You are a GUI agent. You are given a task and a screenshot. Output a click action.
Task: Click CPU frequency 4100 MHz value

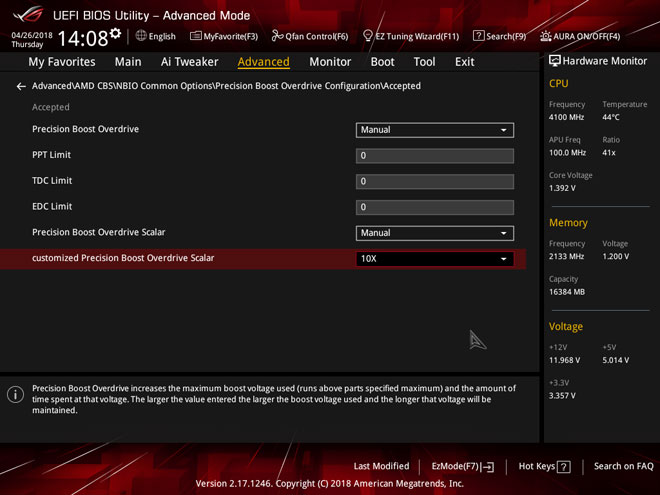coord(566,117)
